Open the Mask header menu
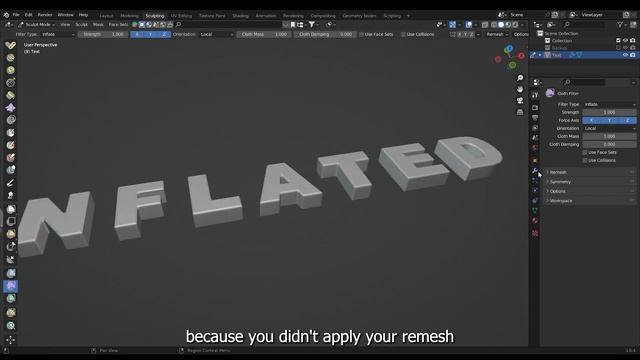The image size is (640, 360). coord(98,25)
